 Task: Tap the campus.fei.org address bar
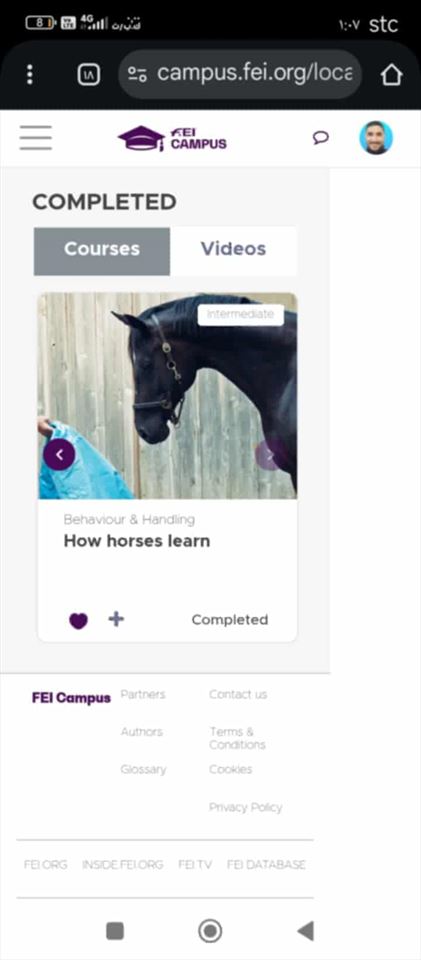(x=240, y=75)
